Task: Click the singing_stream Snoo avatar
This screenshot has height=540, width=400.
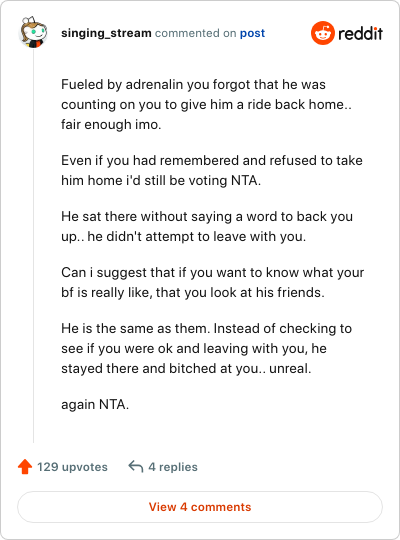Action: click(x=33, y=32)
